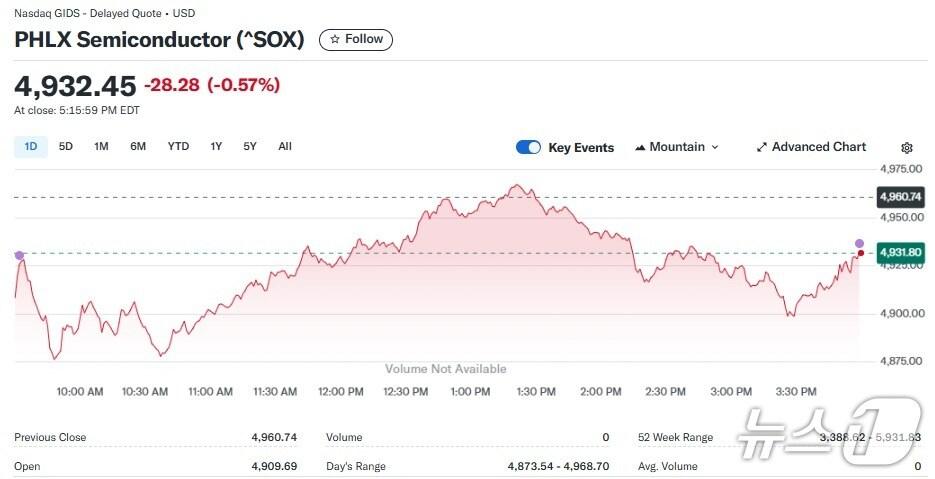The width and height of the screenshot is (935, 479).
Task: Click the 4,960.74 previous close price label
Action: coord(898,197)
